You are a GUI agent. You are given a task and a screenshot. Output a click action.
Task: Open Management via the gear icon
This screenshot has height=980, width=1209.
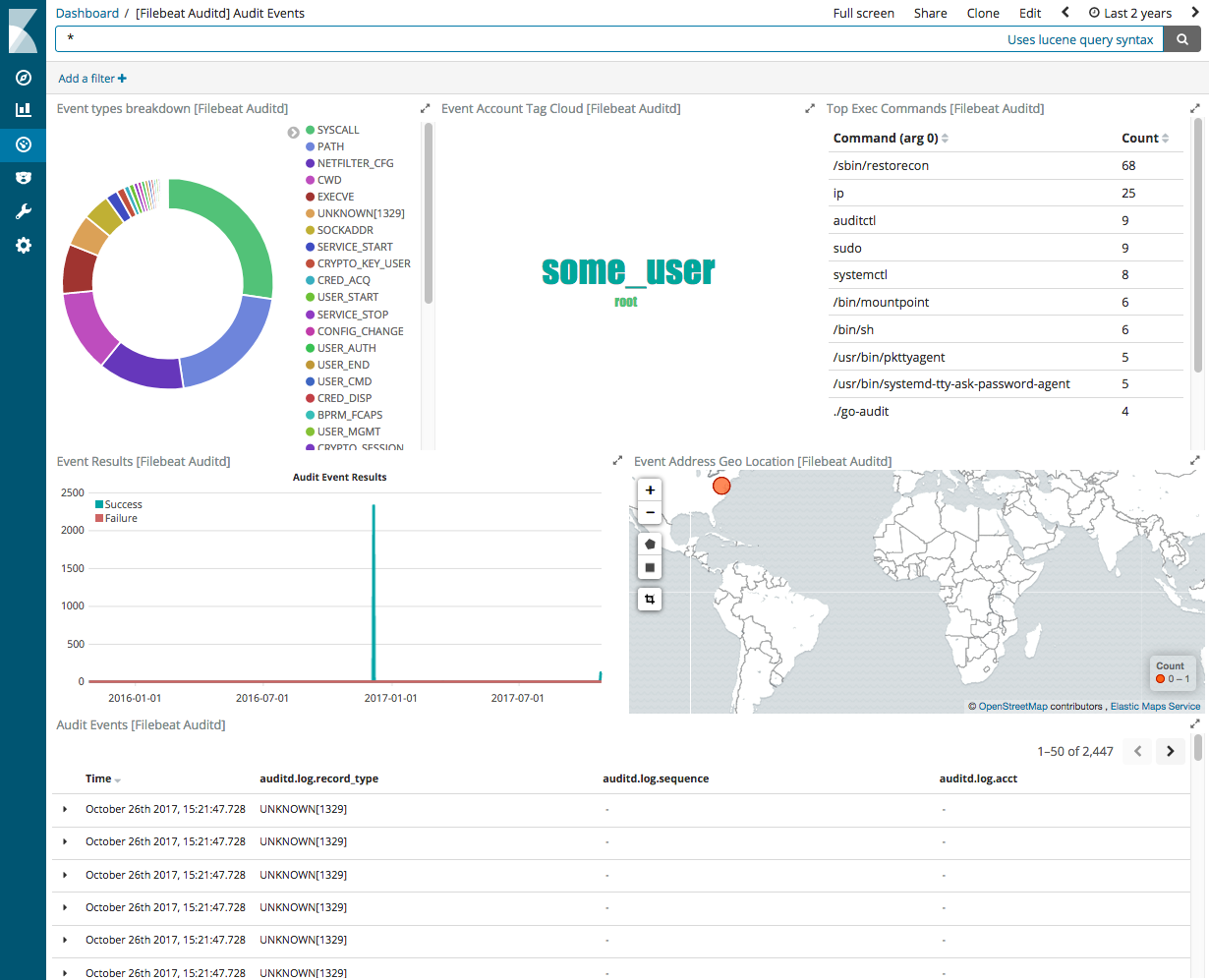(22, 245)
